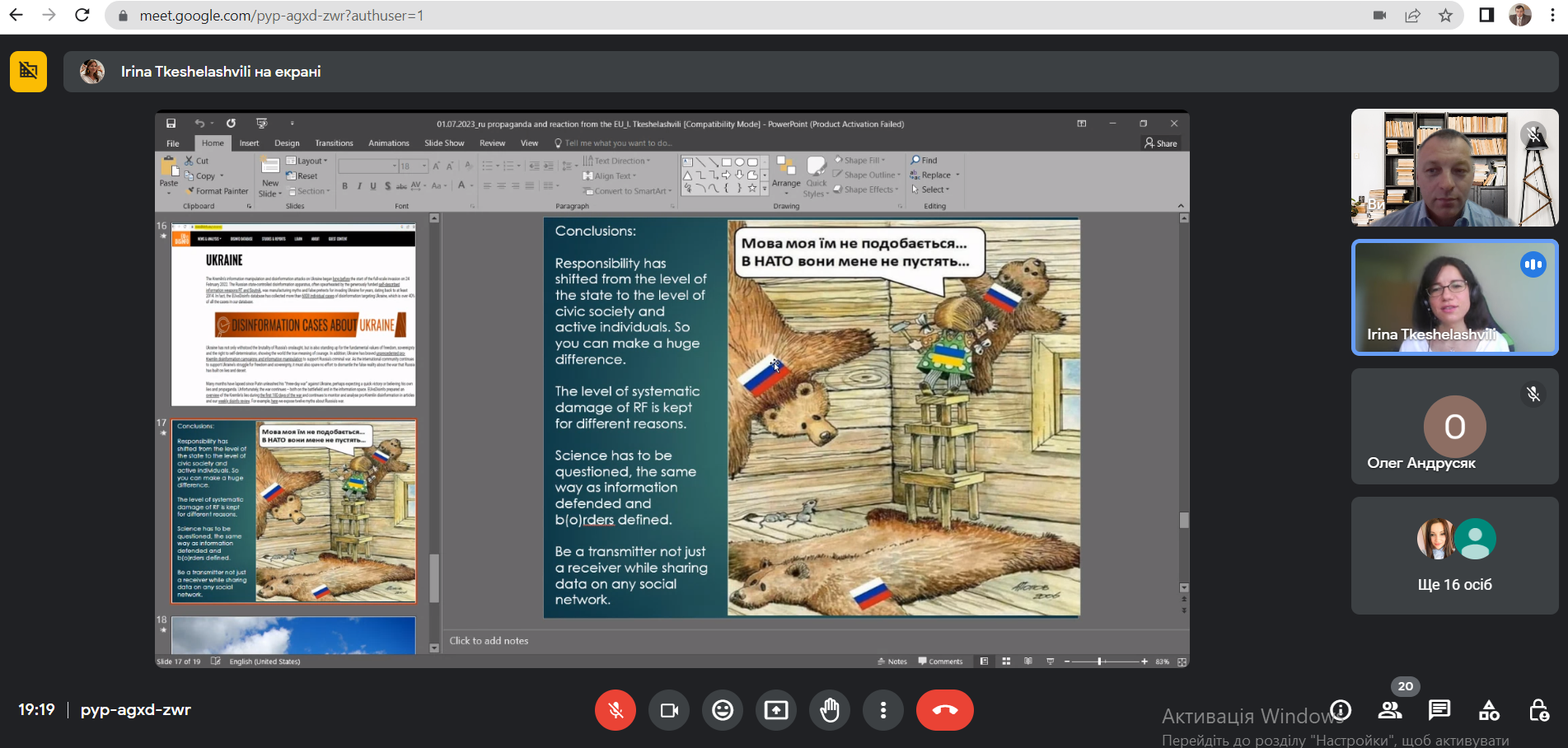Open the emoji reactions button
Image resolution: width=1568 pixels, height=748 pixels.
[x=722, y=710]
